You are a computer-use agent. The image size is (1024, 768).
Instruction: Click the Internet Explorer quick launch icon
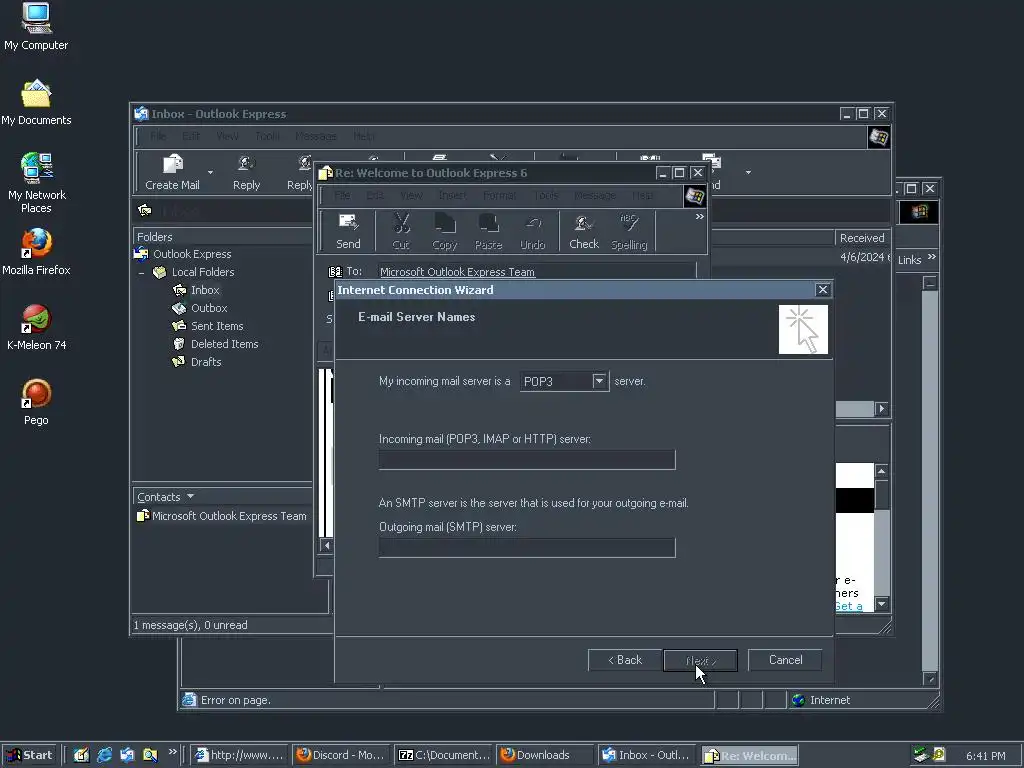point(104,755)
